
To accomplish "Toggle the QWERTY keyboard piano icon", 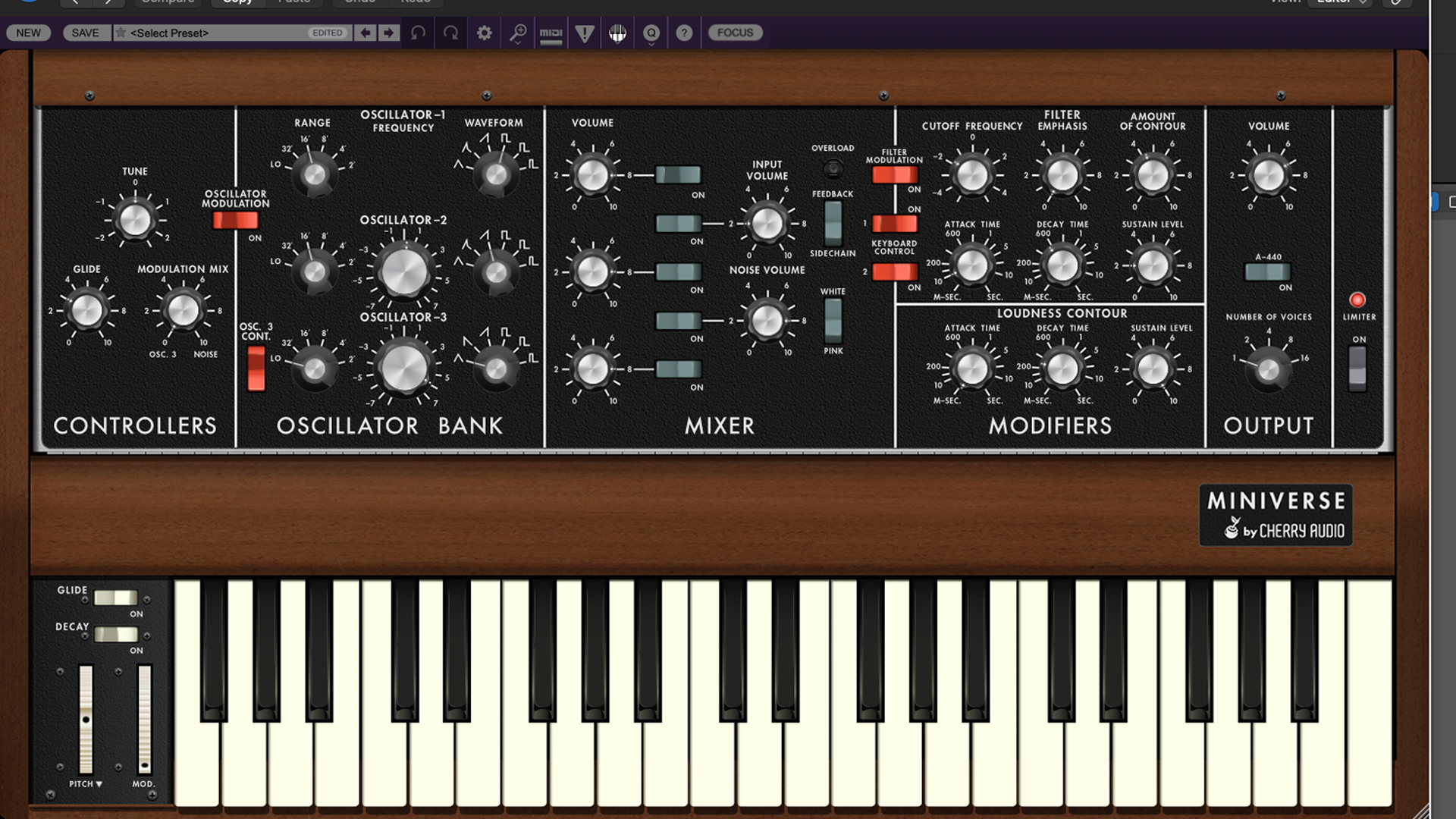I will [618, 33].
